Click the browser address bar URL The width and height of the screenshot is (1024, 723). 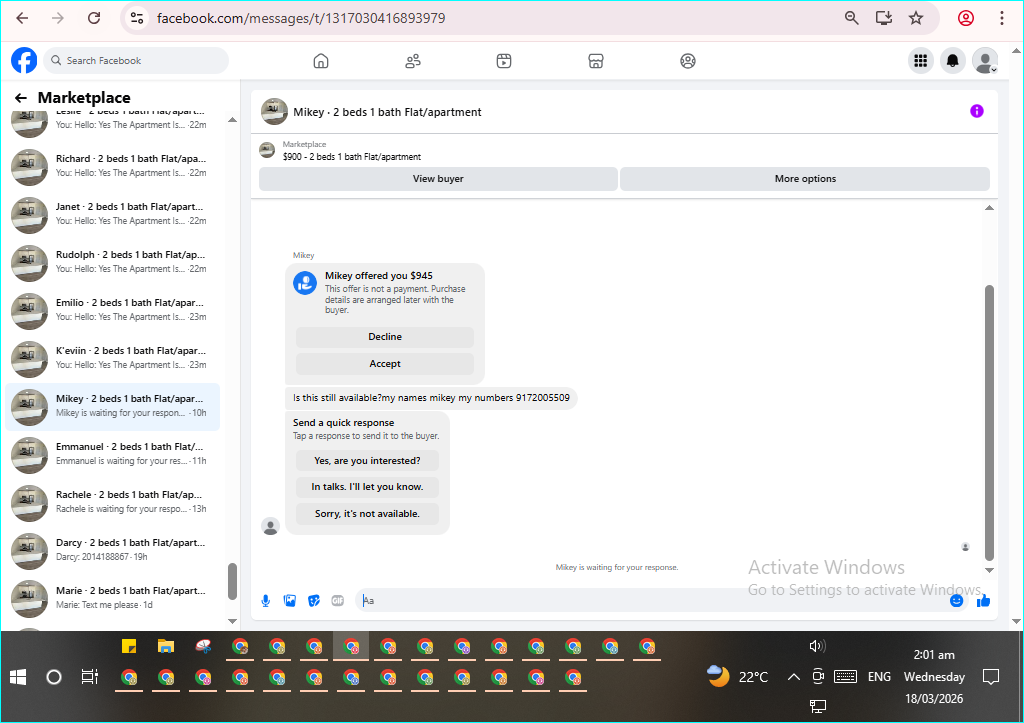(301, 18)
